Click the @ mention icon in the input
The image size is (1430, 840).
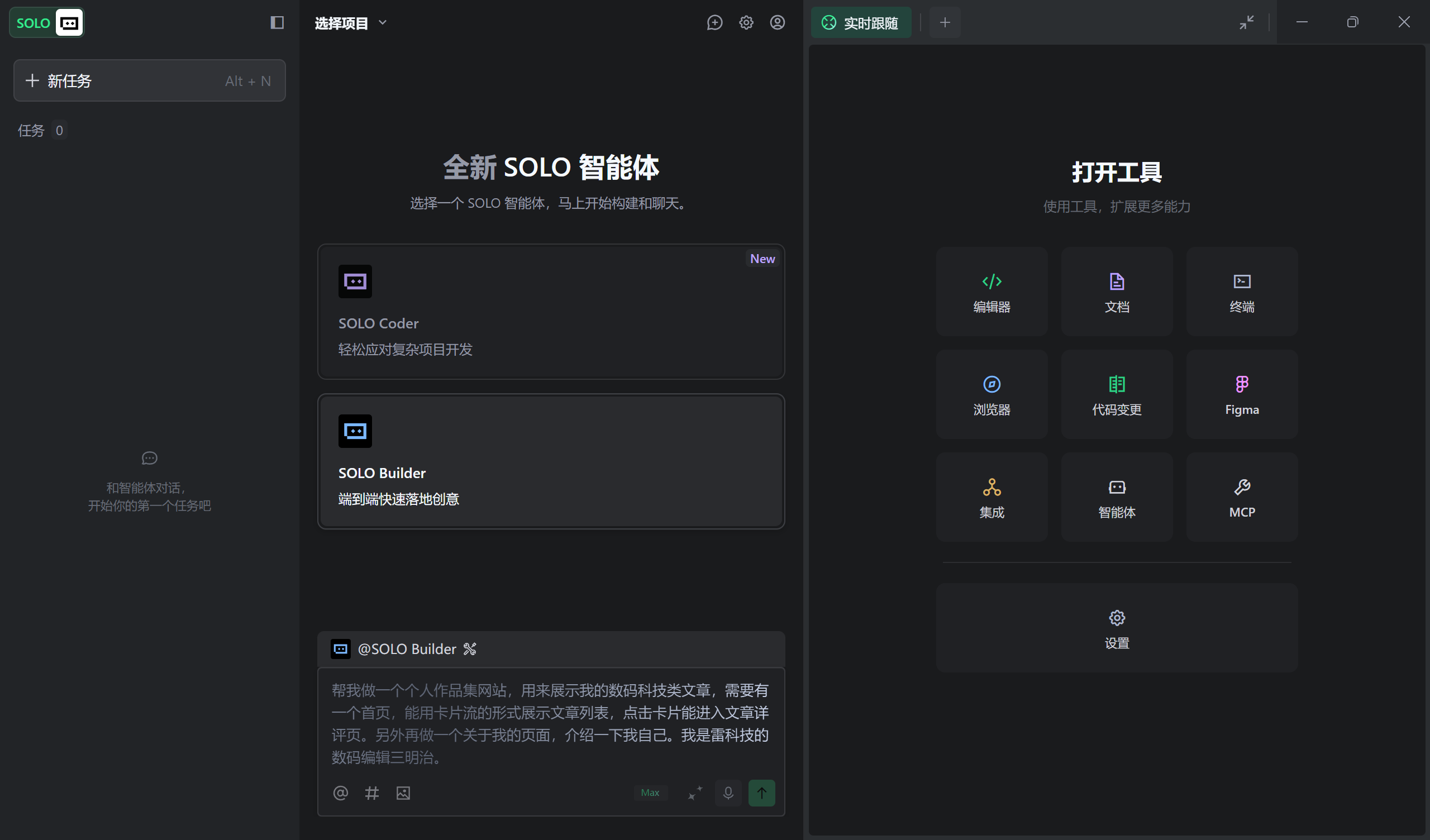[341, 793]
